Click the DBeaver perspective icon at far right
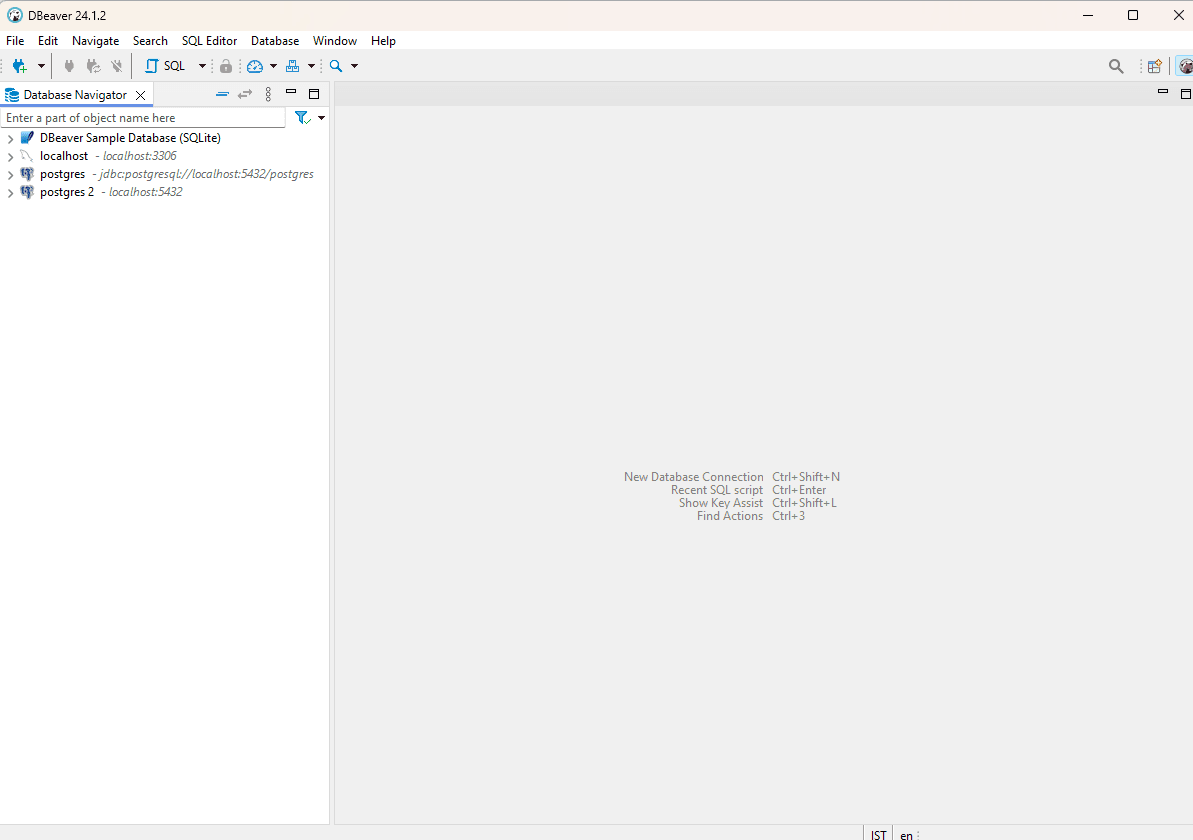 click(1185, 66)
